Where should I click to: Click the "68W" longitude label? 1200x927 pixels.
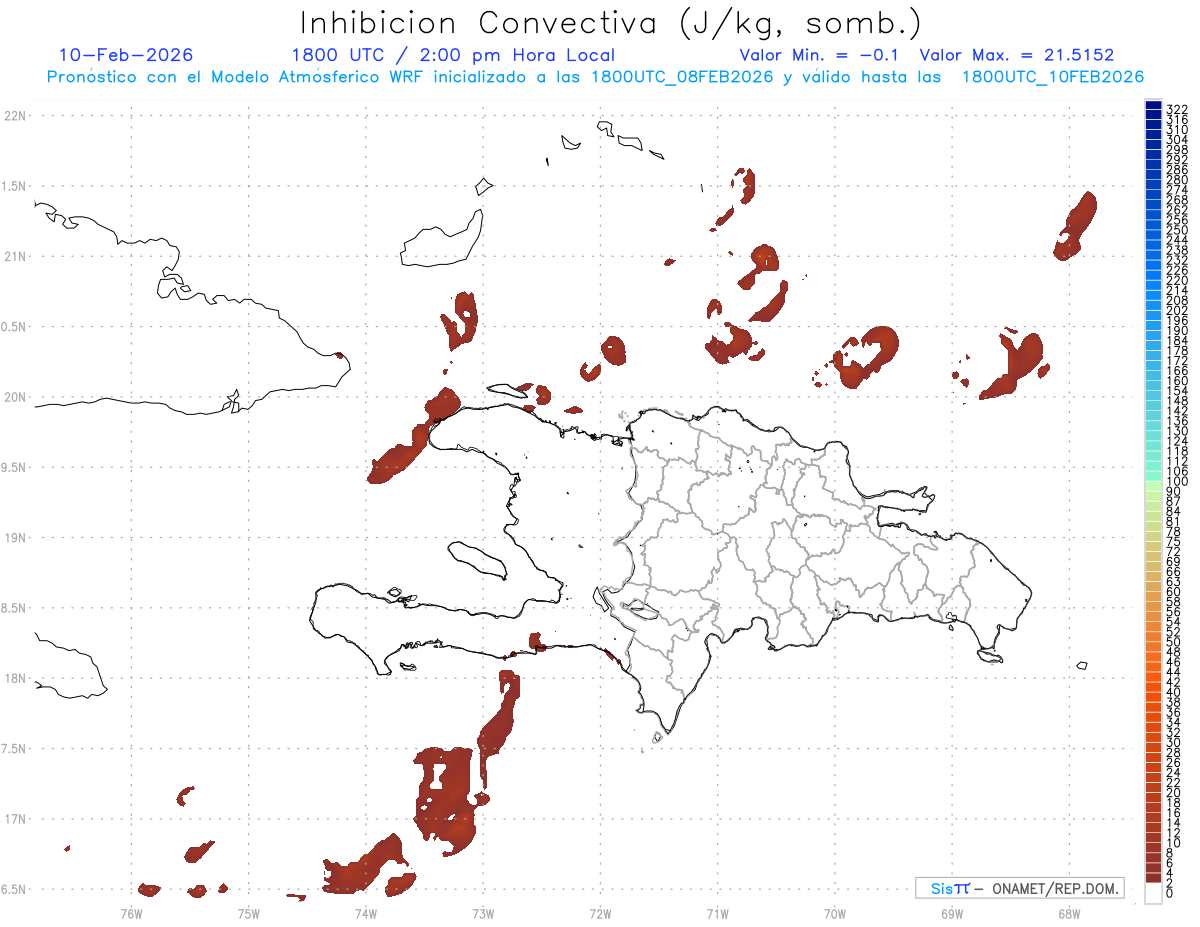(x=1068, y=913)
